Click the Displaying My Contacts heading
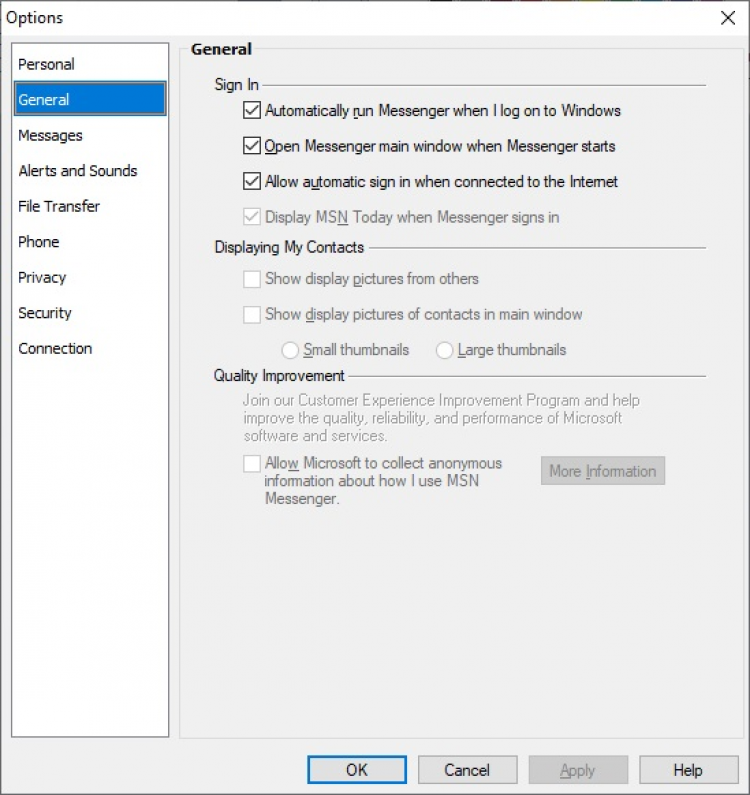 [x=289, y=247]
